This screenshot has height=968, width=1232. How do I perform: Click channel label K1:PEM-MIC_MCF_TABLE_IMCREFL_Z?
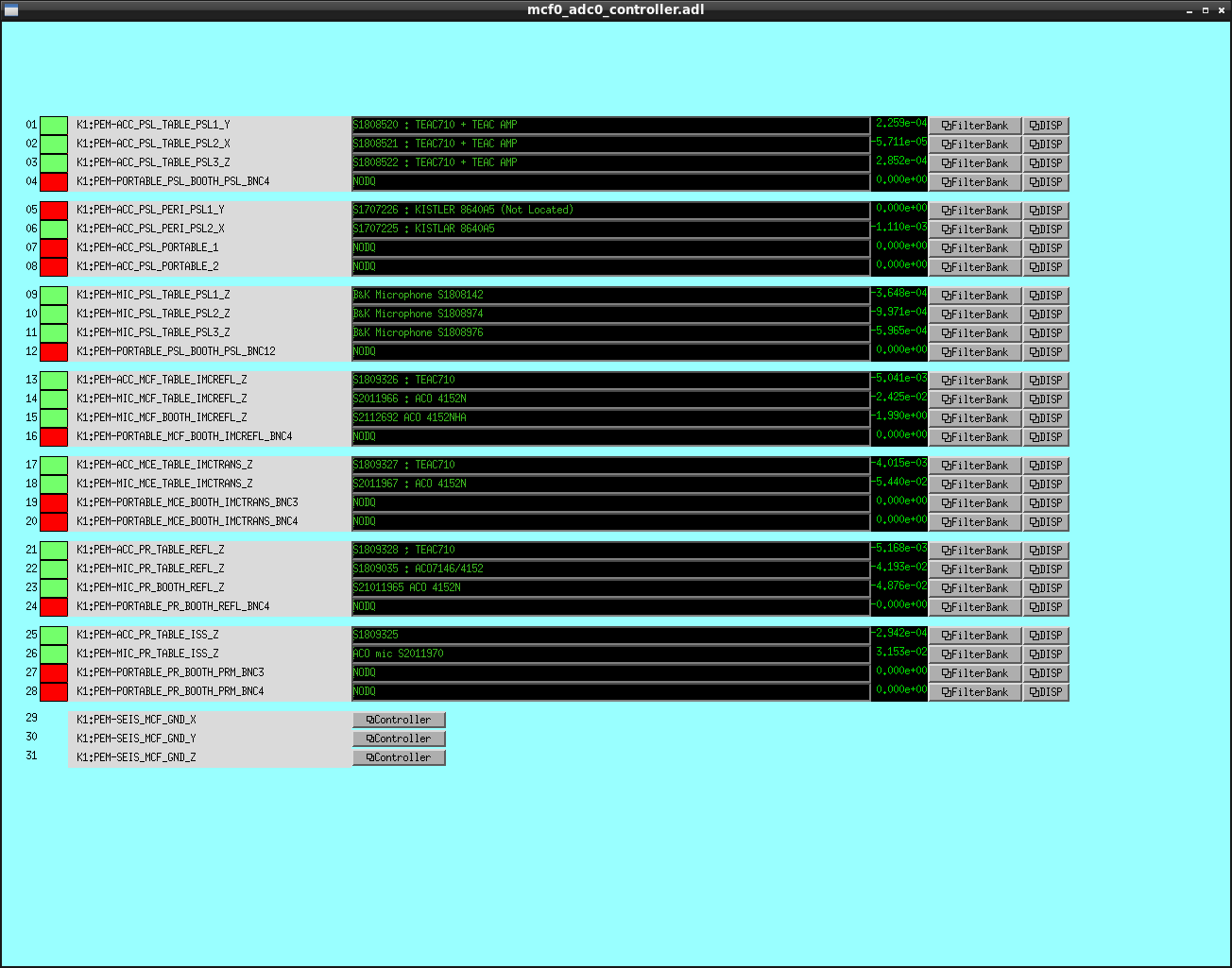162,399
